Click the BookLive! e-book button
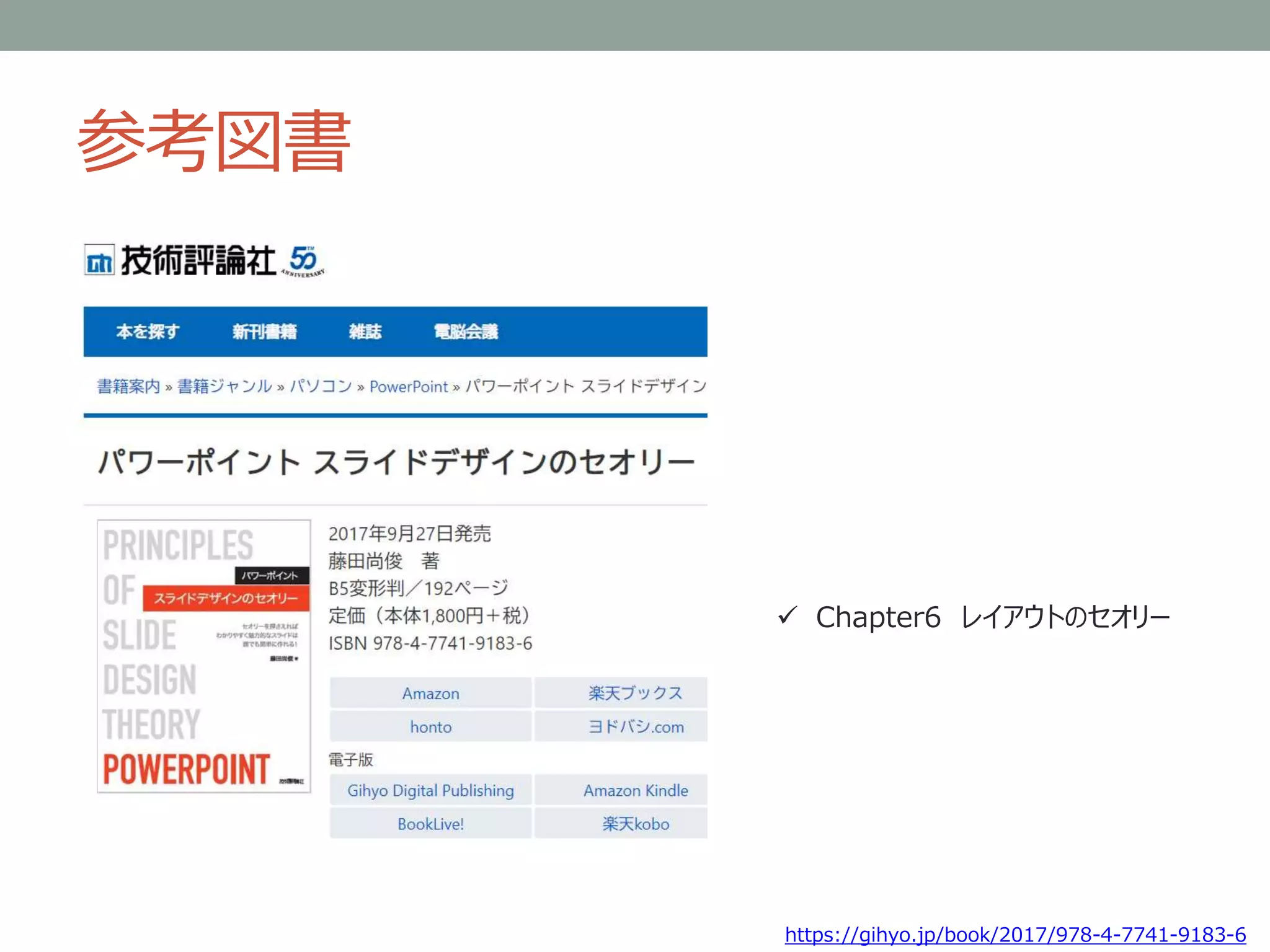 (x=430, y=824)
